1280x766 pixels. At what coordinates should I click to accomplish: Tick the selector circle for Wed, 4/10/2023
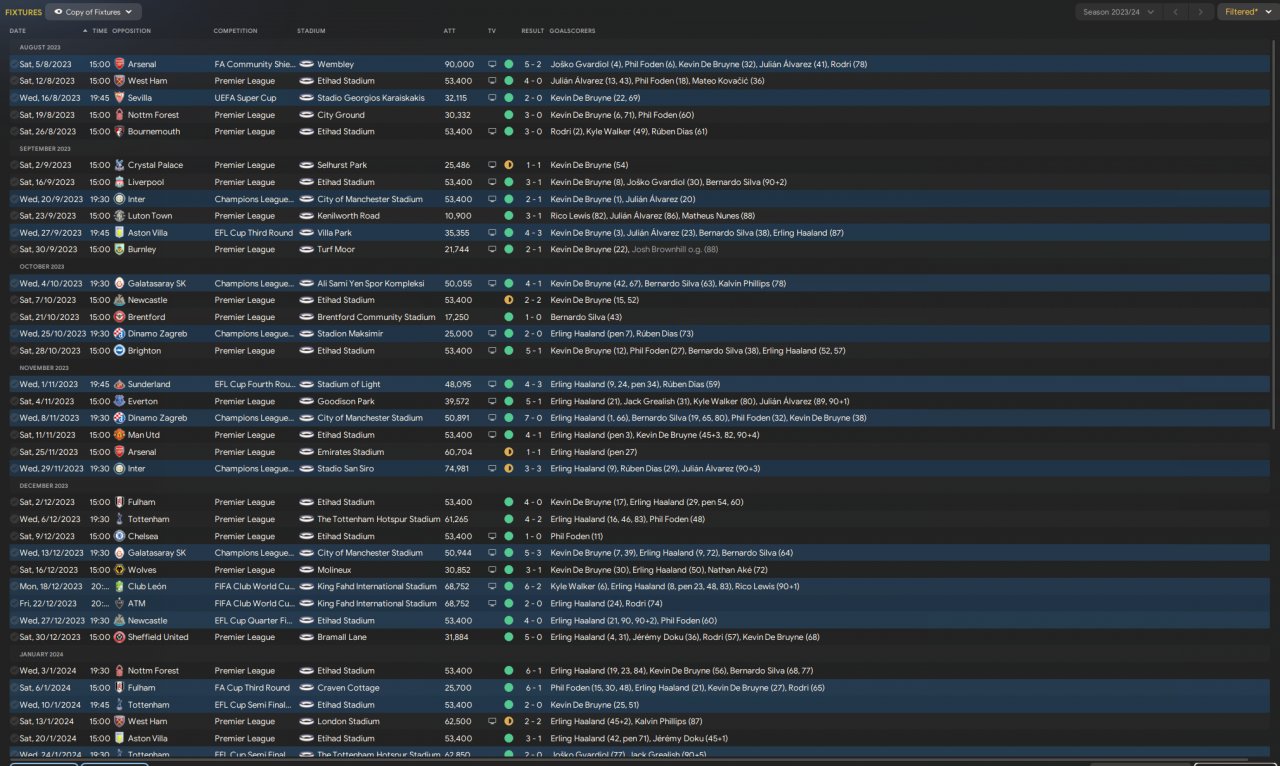tap(14, 283)
